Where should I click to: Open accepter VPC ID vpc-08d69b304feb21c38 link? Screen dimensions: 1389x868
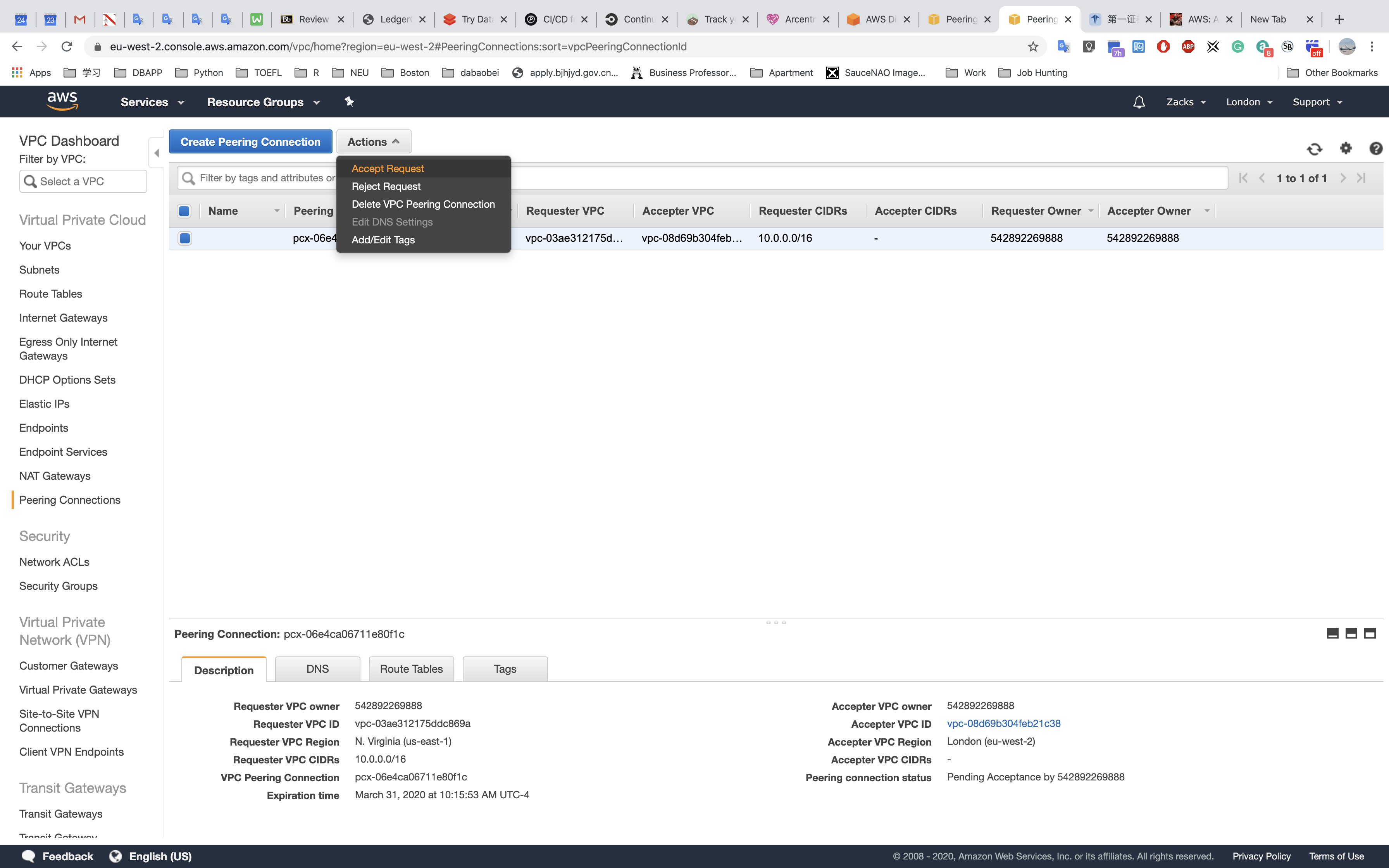[x=1003, y=723]
